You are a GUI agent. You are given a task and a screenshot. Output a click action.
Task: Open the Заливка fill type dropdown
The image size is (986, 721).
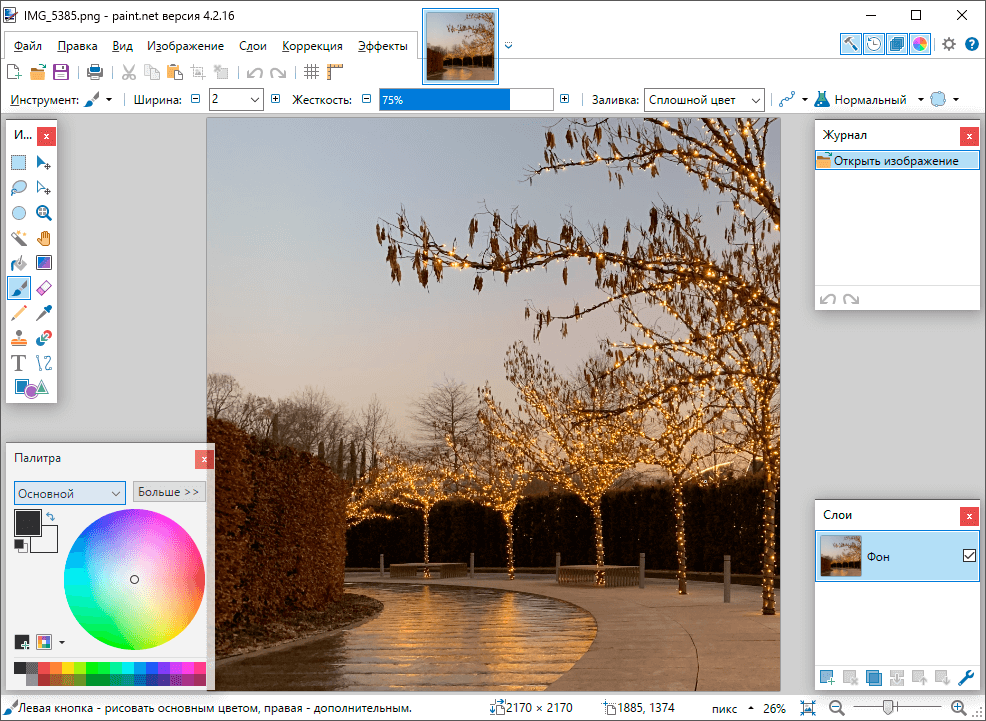[704, 100]
